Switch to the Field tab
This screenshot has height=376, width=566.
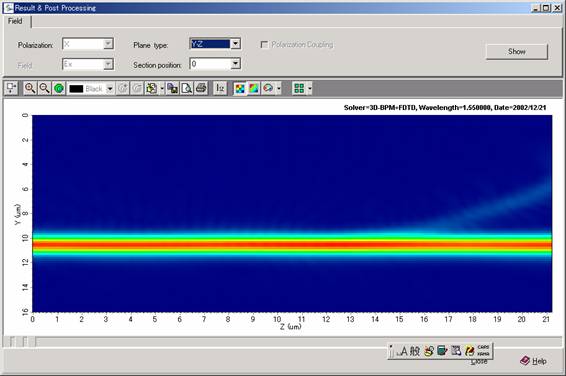click(15, 21)
